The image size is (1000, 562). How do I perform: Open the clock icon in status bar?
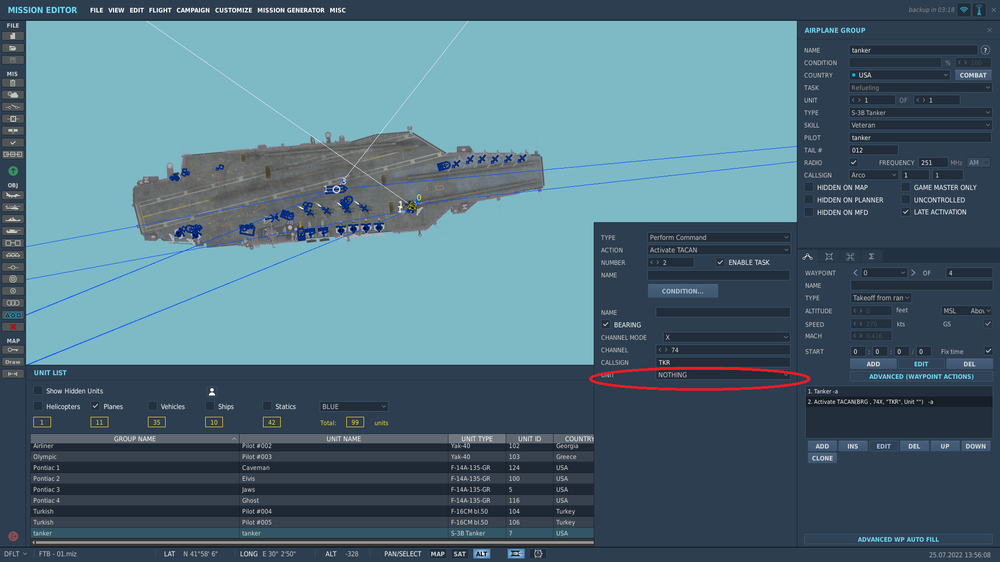(539, 553)
